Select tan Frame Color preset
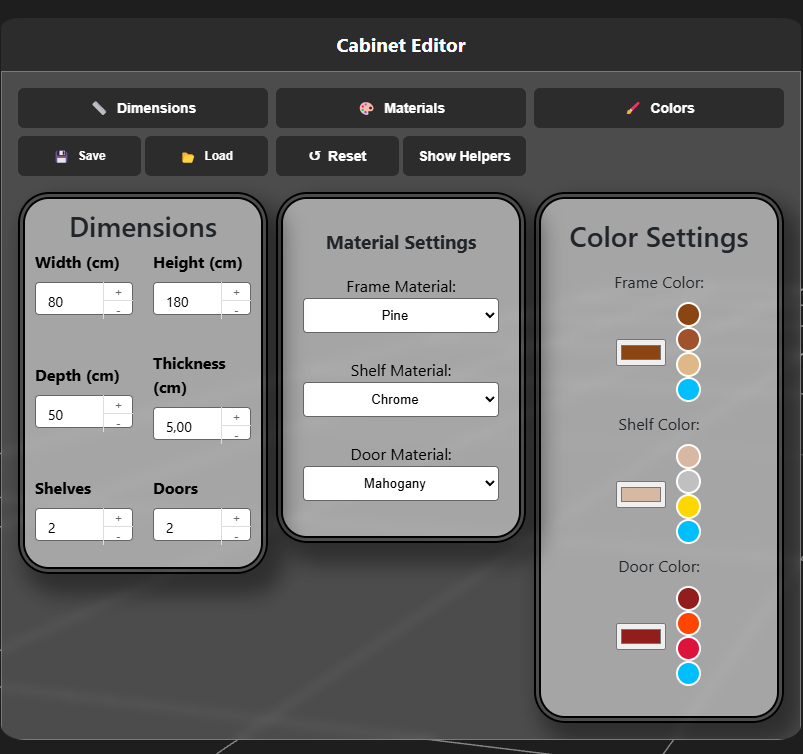803x754 pixels. [688, 365]
